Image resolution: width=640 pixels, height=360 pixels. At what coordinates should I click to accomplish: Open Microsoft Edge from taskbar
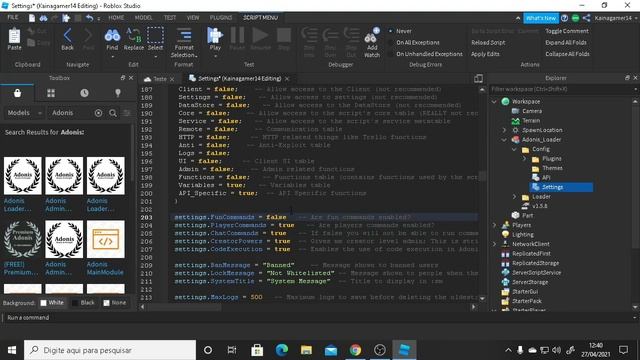(x=282, y=350)
